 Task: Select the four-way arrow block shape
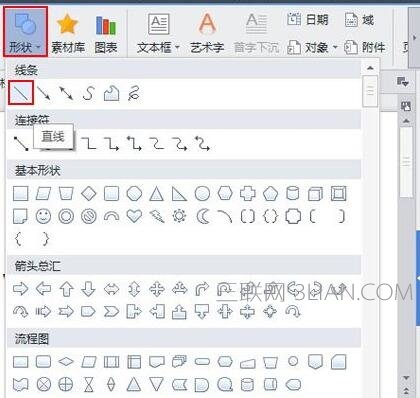(x=157, y=289)
